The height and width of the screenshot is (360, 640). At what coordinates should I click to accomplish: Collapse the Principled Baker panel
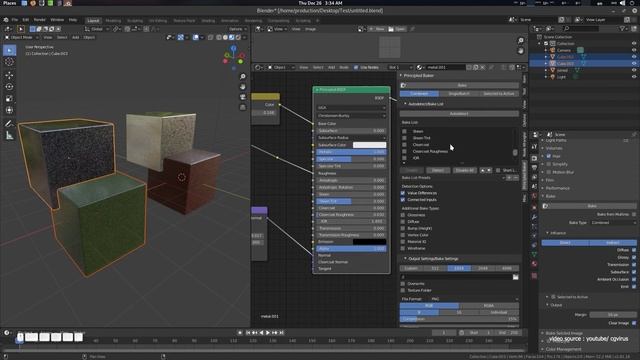tap(401, 76)
